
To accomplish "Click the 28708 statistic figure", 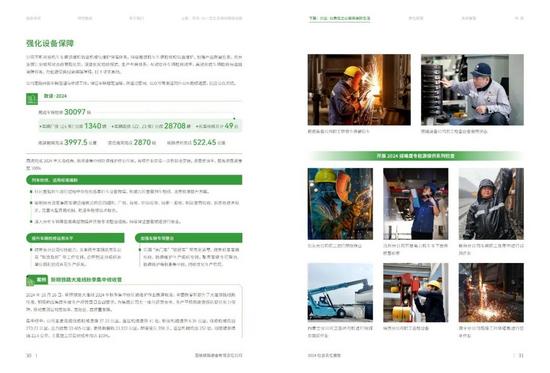I will coord(175,126).
